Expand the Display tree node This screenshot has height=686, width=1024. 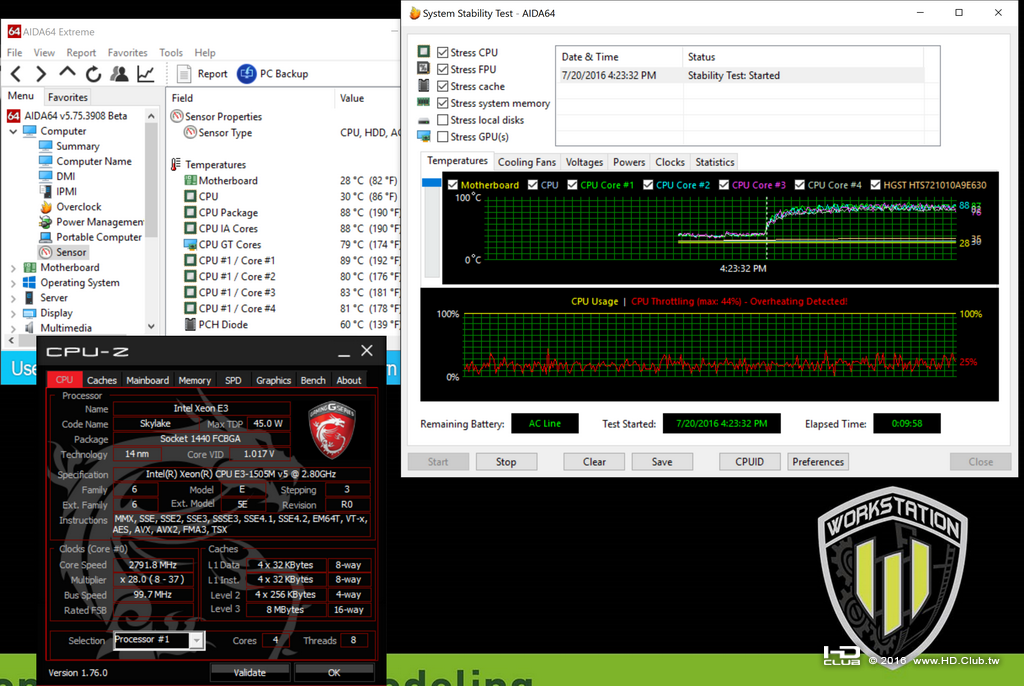click(13, 313)
